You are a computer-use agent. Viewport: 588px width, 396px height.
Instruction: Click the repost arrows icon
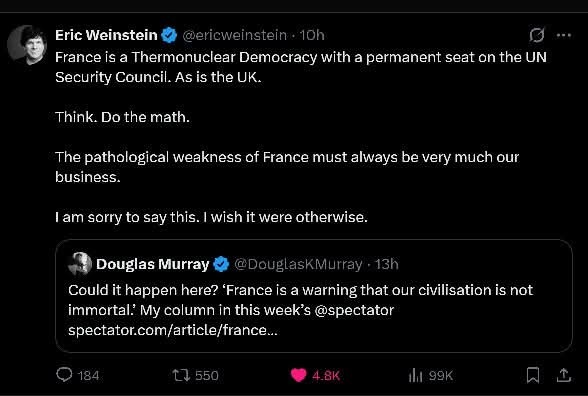182,375
